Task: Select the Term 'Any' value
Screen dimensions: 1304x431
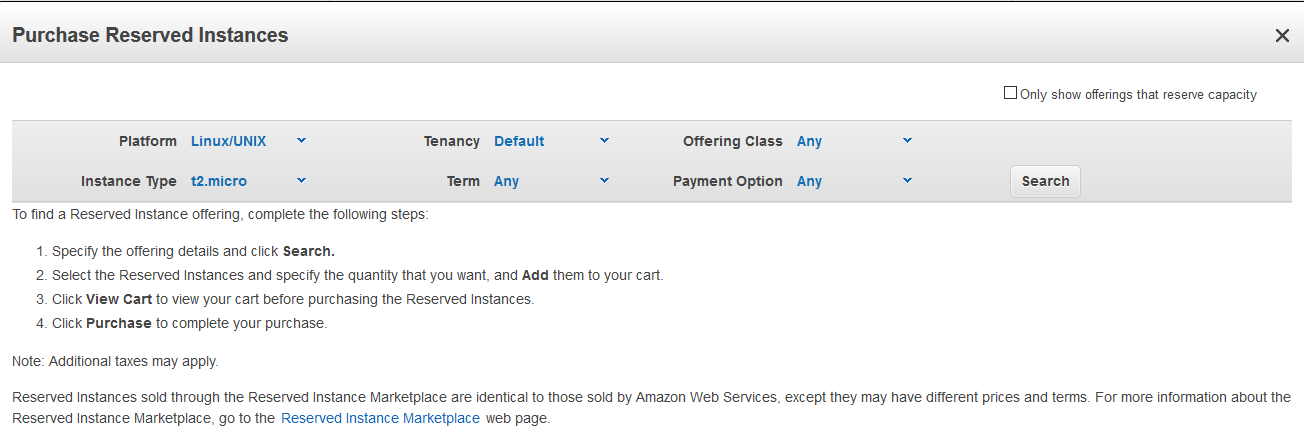Action: (506, 181)
